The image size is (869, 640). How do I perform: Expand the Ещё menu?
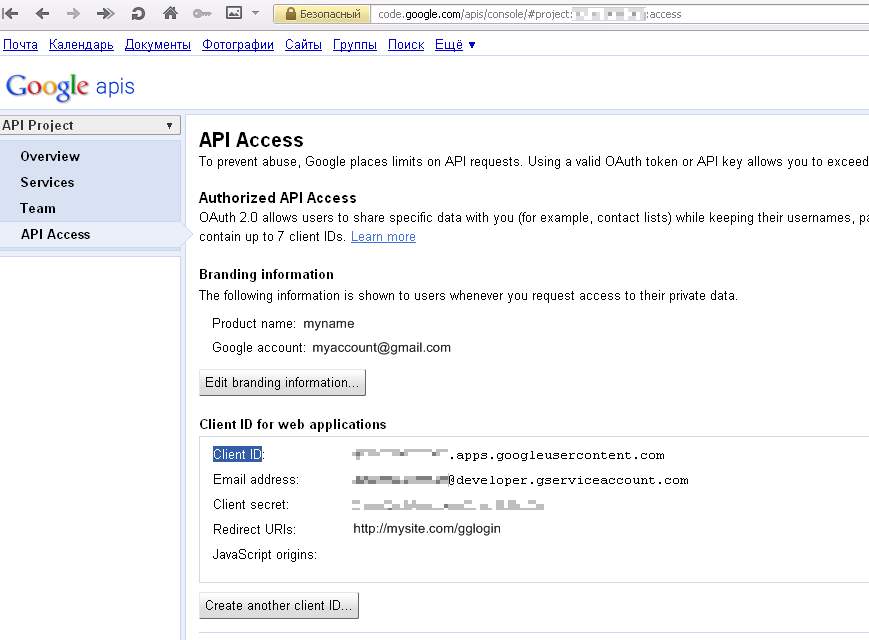tap(455, 45)
